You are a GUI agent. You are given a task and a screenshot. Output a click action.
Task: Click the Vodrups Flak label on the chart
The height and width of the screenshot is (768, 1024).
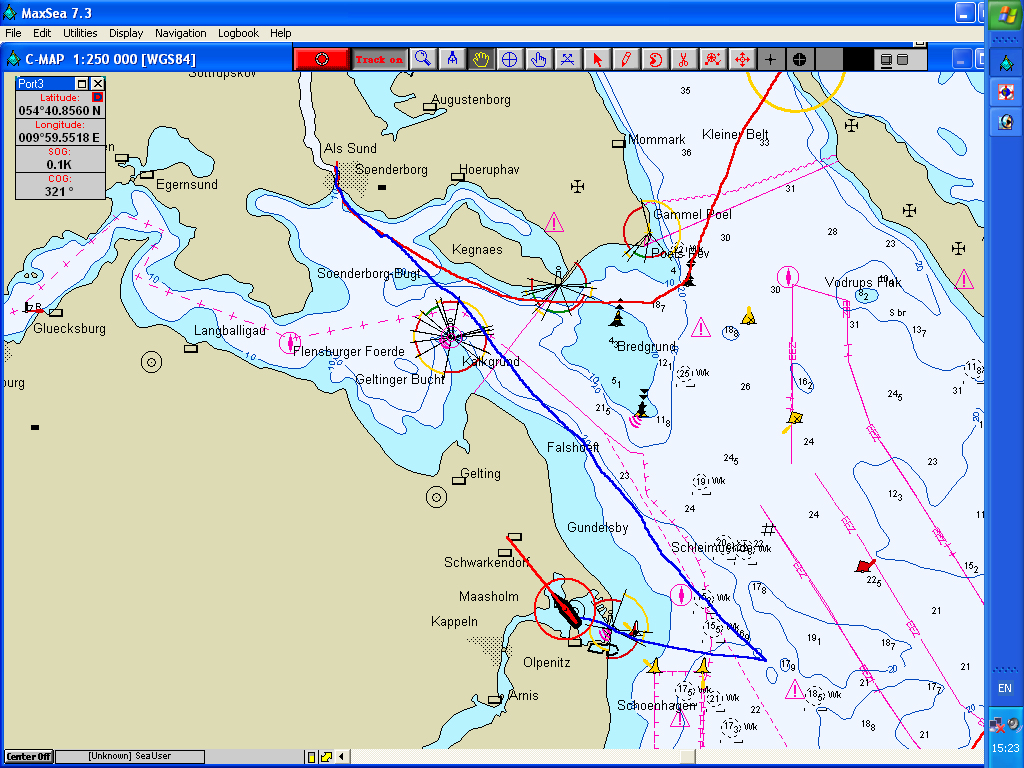pyautogui.click(x=863, y=283)
